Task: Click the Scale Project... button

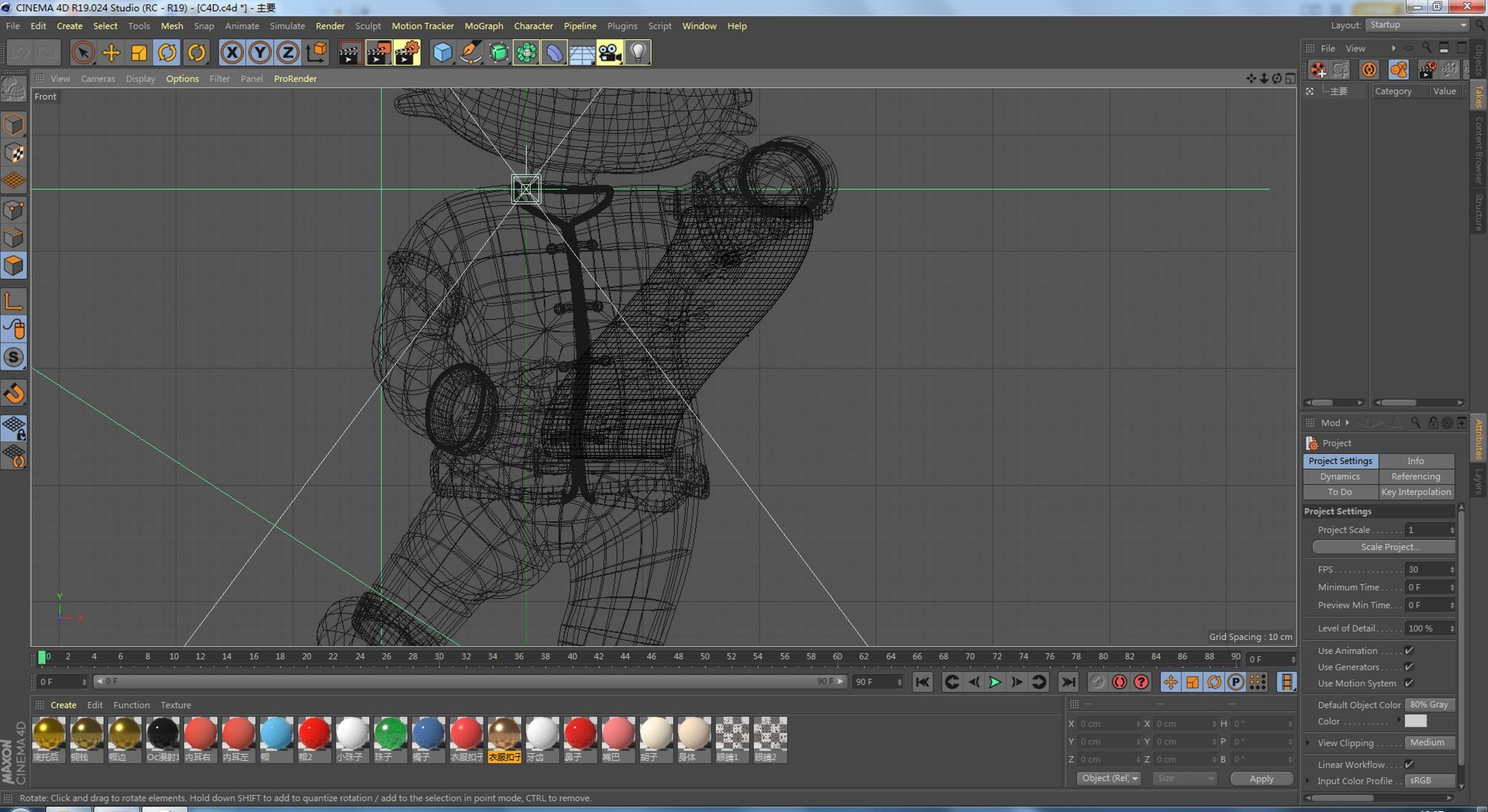Action: pyautogui.click(x=1383, y=547)
